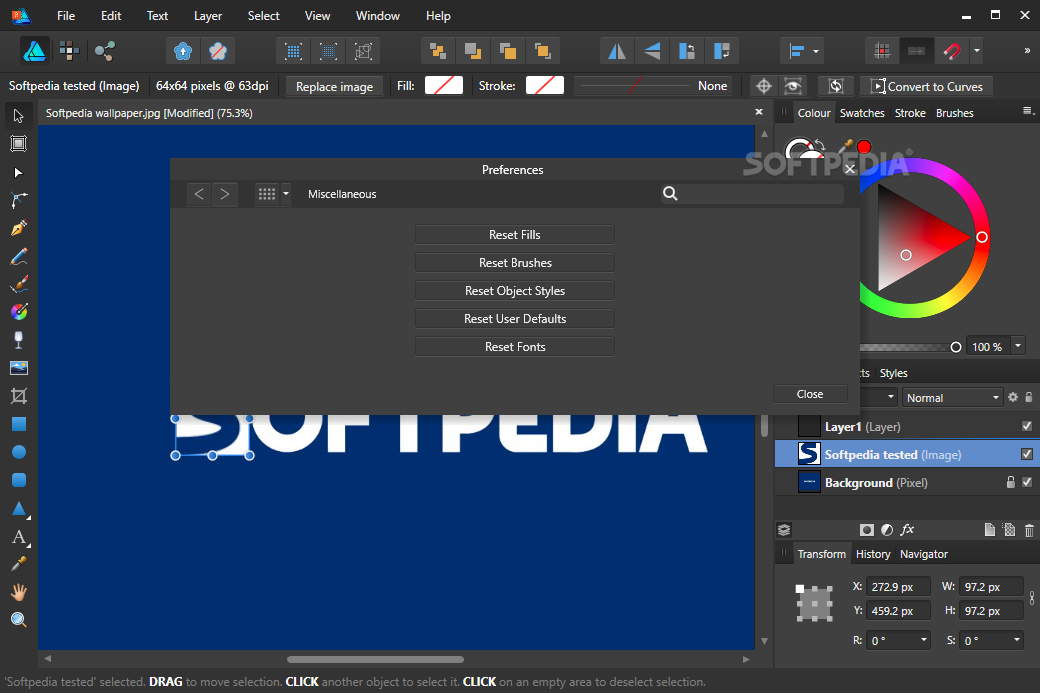Viewport: 1040px width, 693px height.
Task: Expand rotation R value dropdown
Action: (x=923, y=640)
